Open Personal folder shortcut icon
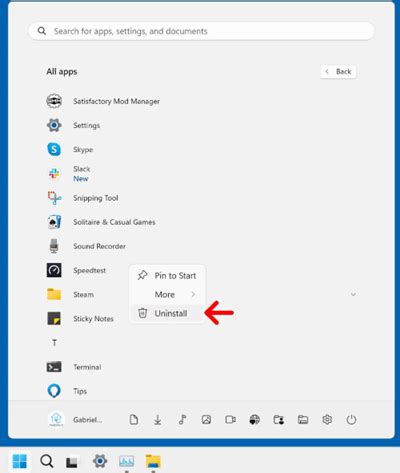The width and height of the screenshot is (400, 473). pos(279,420)
